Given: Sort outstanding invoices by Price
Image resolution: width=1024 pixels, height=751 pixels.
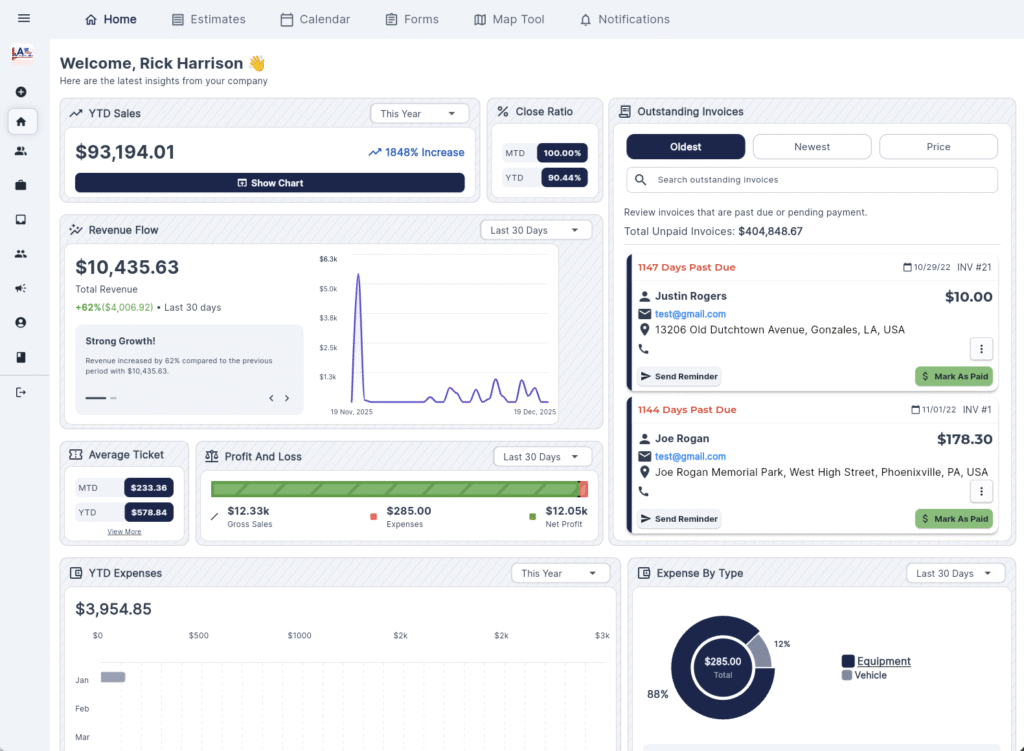Looking at the screenshot, I should pos(938,146).
